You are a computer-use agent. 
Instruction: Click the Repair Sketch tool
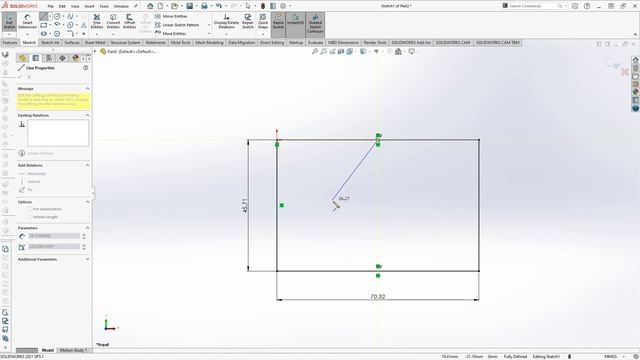(248, 21)
